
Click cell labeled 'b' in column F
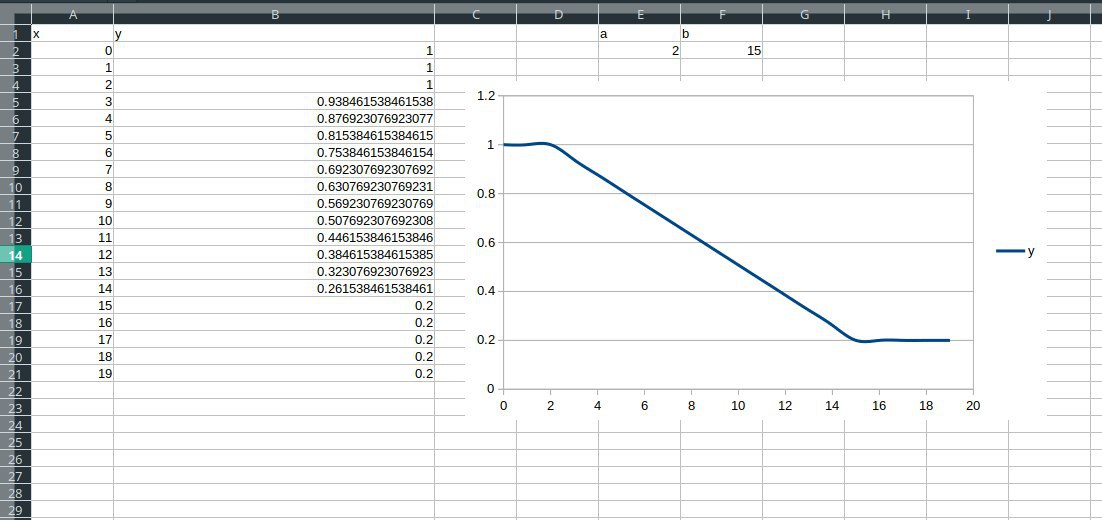[722, 33]
